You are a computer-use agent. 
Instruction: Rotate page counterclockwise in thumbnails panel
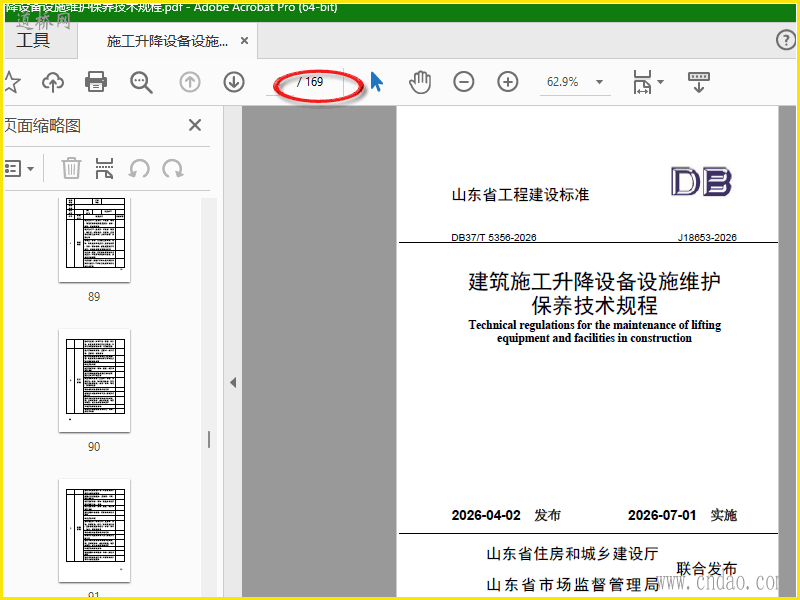point(139,168)
